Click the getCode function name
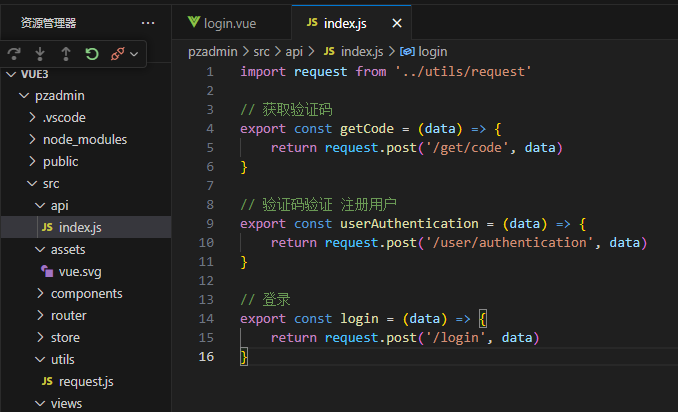678x412 pixels. click(367, 129)
